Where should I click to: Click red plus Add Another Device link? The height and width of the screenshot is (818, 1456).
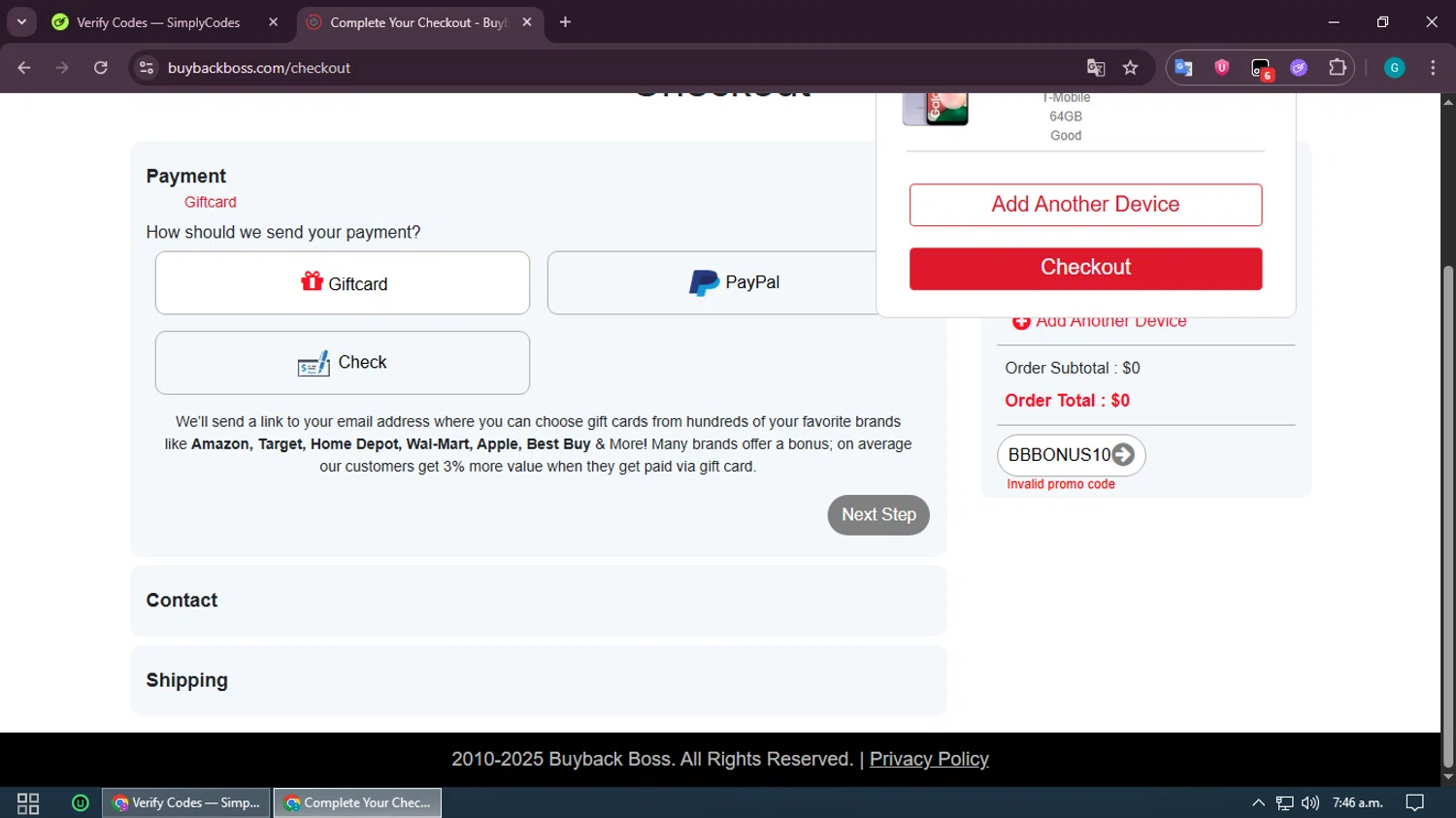tap(1100, 322)
